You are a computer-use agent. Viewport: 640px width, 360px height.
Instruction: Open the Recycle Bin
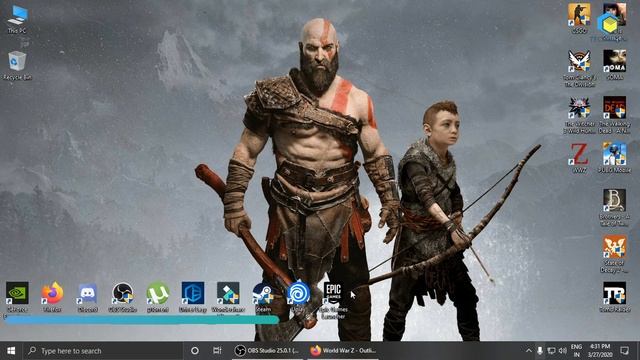point(17,65)
